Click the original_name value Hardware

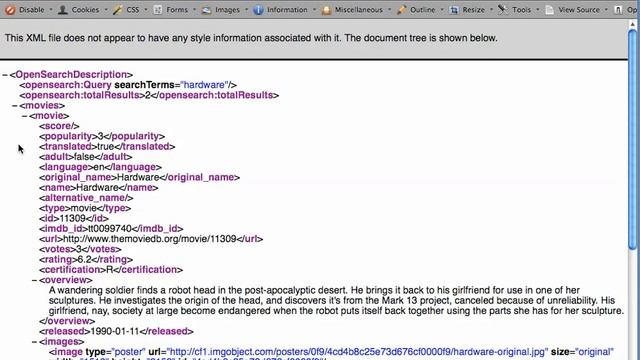click(138, 177)
